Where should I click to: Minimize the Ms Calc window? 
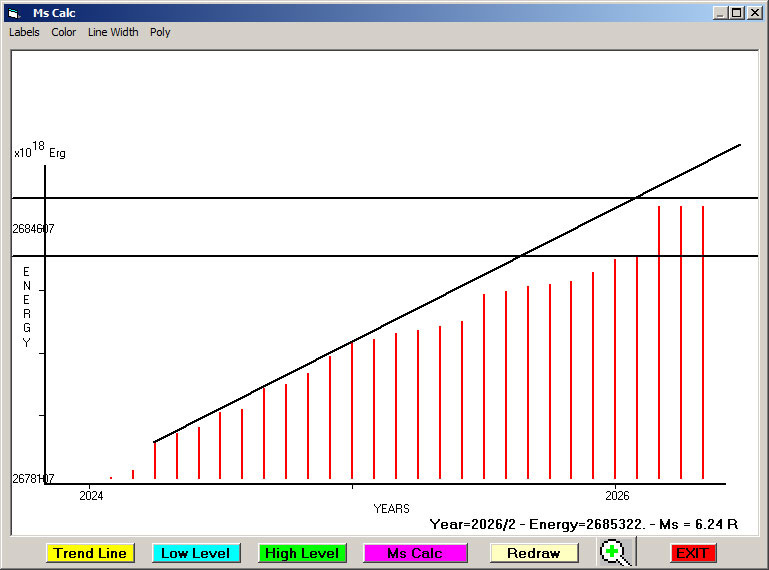pos(720,13)
